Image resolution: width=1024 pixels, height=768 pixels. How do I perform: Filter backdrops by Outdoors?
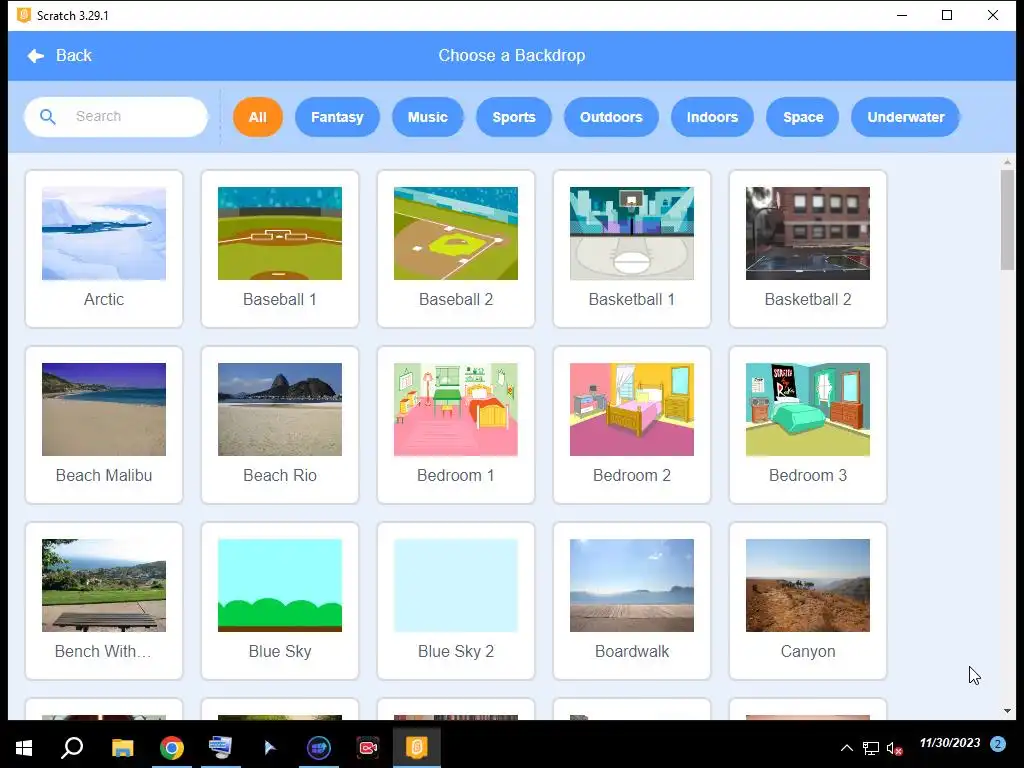coord(611,117)
